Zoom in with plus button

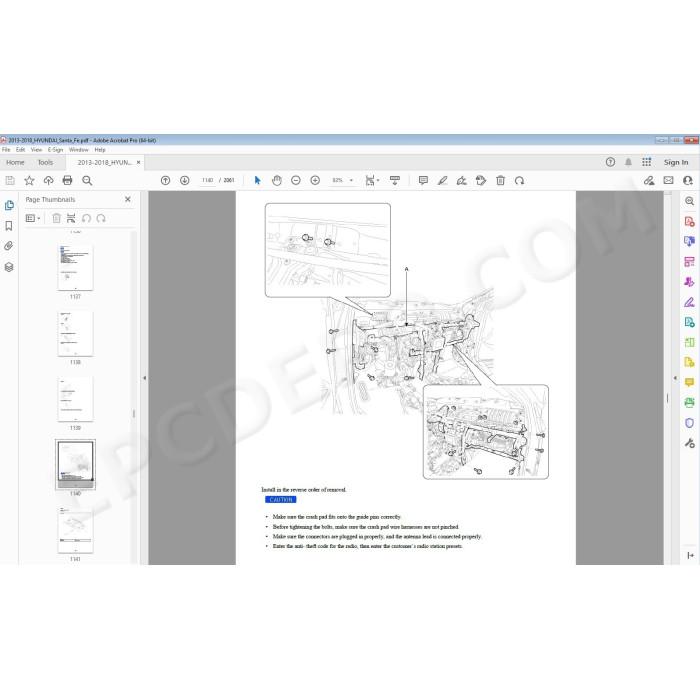point(315,180)
